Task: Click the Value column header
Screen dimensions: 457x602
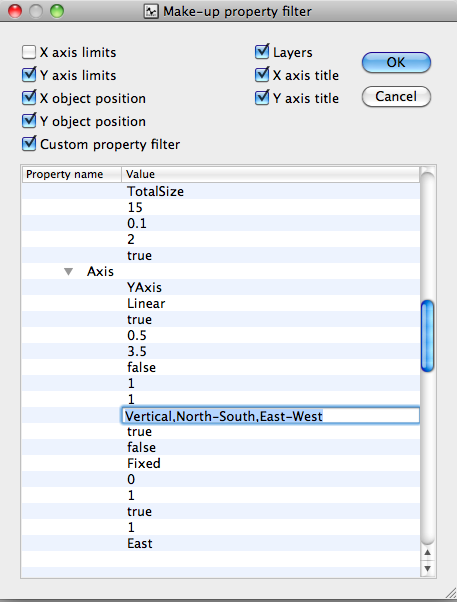Action: (270, 174)
